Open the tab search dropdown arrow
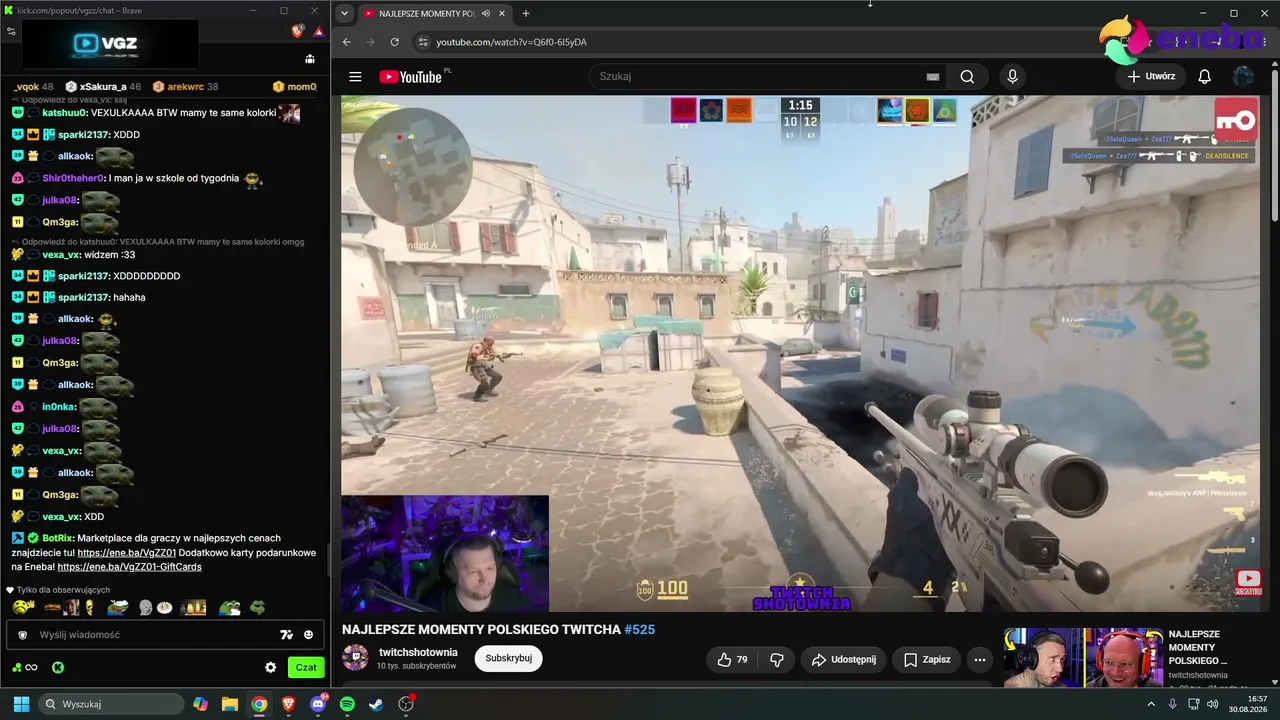Image resolution: width=1280 pixels, height=720 pixels. click(345, 13)
